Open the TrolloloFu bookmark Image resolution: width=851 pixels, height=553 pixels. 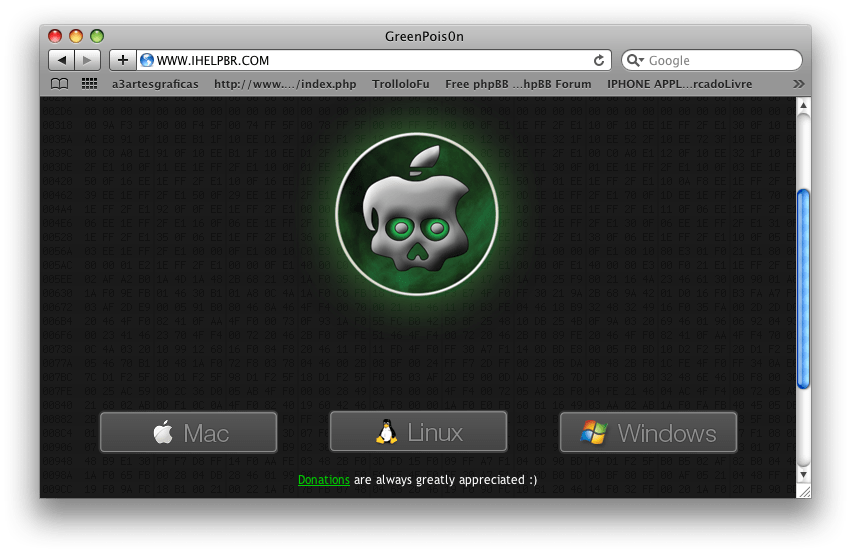(401, 84)
